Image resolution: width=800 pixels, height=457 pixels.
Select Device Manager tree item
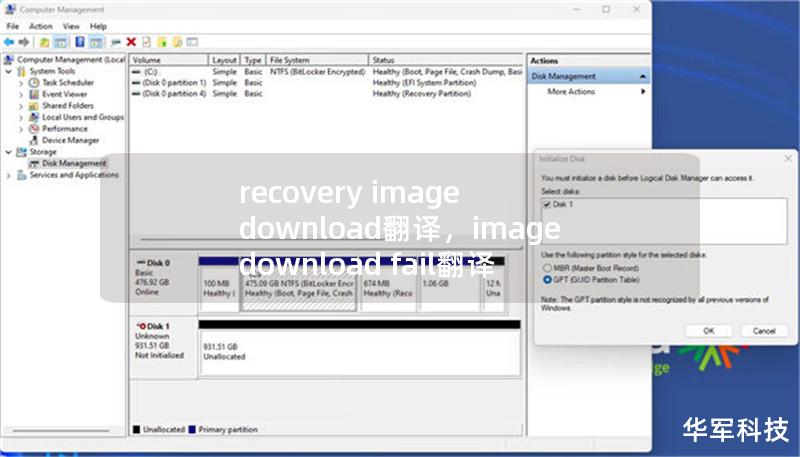point(70,140)
